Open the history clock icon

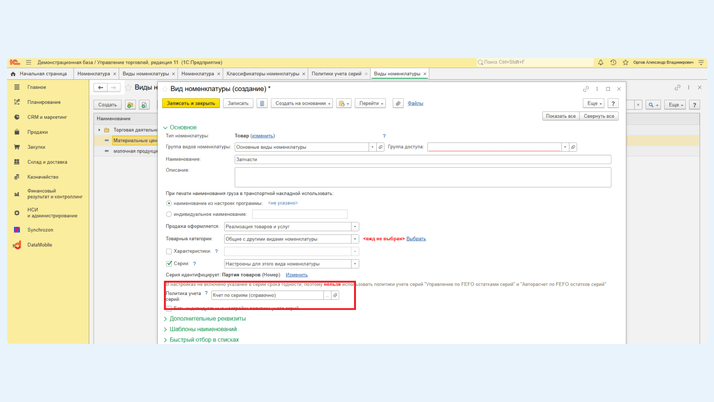click(613, 62)
